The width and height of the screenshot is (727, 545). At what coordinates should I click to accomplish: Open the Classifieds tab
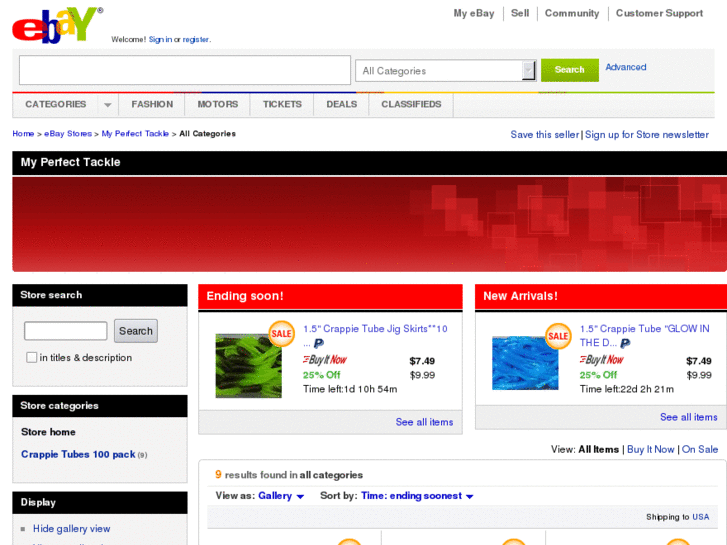pos(411,104)
